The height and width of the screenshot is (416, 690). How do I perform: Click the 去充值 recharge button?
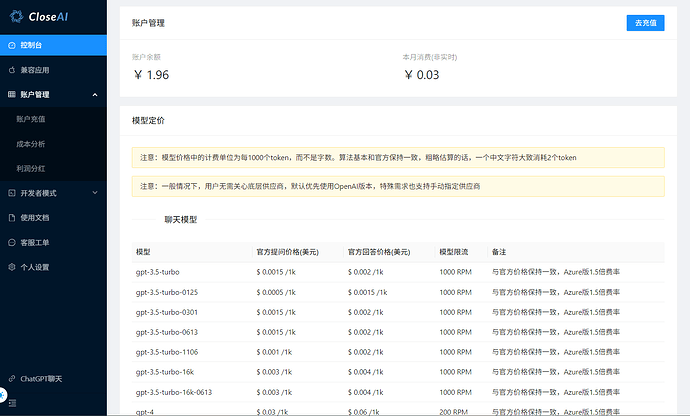[644, 23]
